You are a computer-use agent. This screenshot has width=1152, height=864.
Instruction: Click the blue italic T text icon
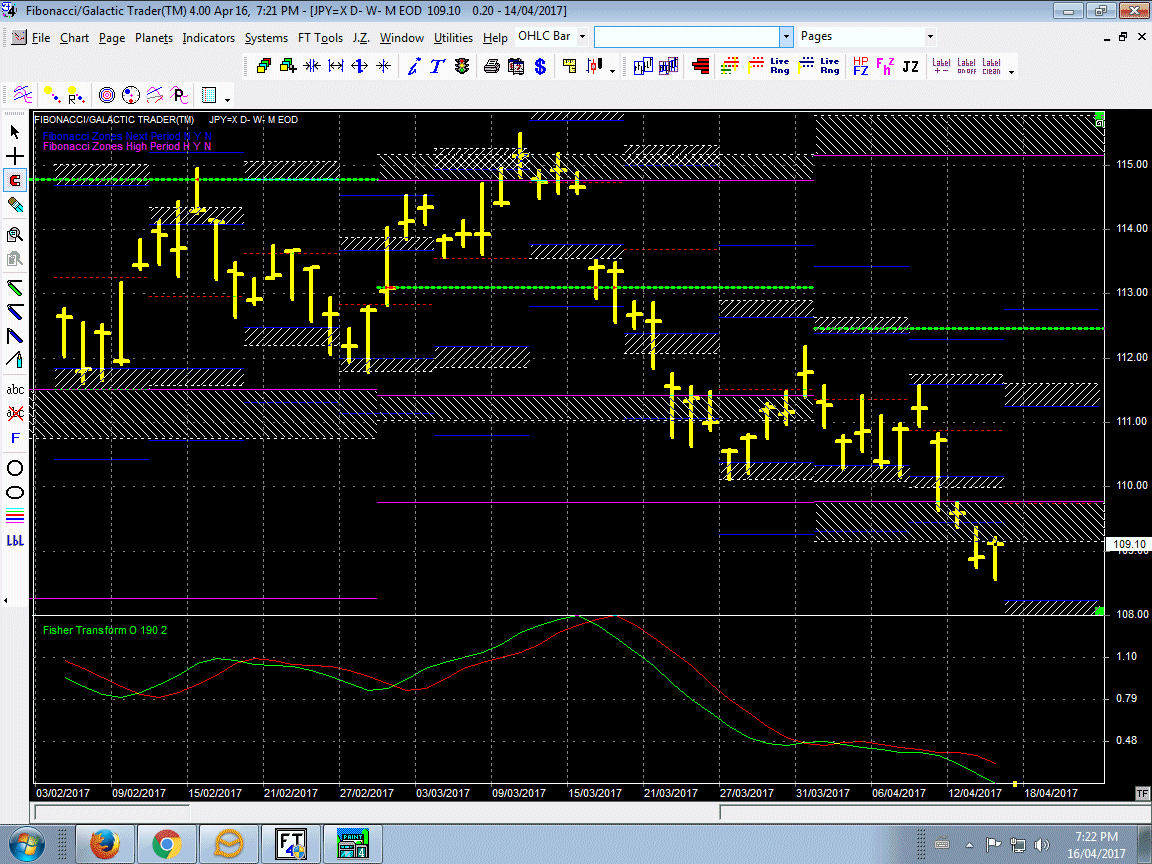click(x=437, y=67)
